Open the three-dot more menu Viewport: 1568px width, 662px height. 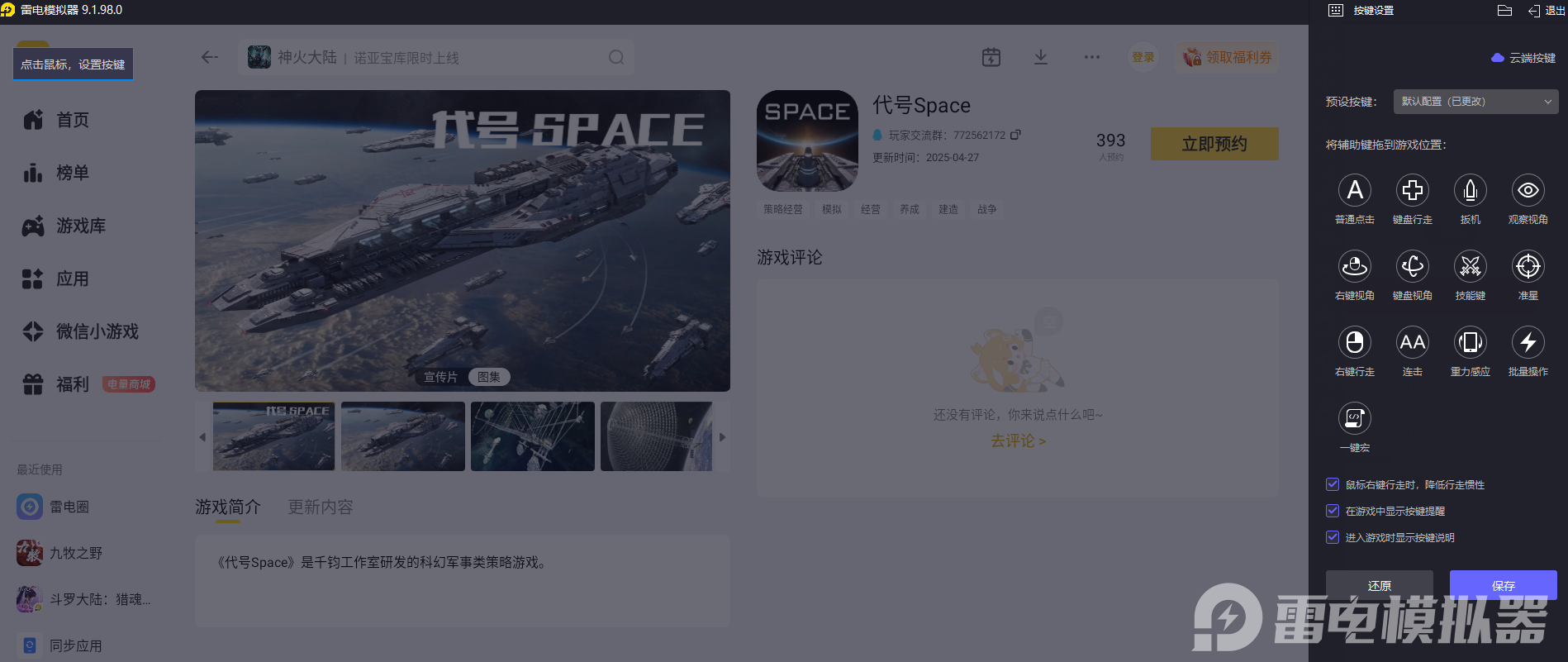1092,57
